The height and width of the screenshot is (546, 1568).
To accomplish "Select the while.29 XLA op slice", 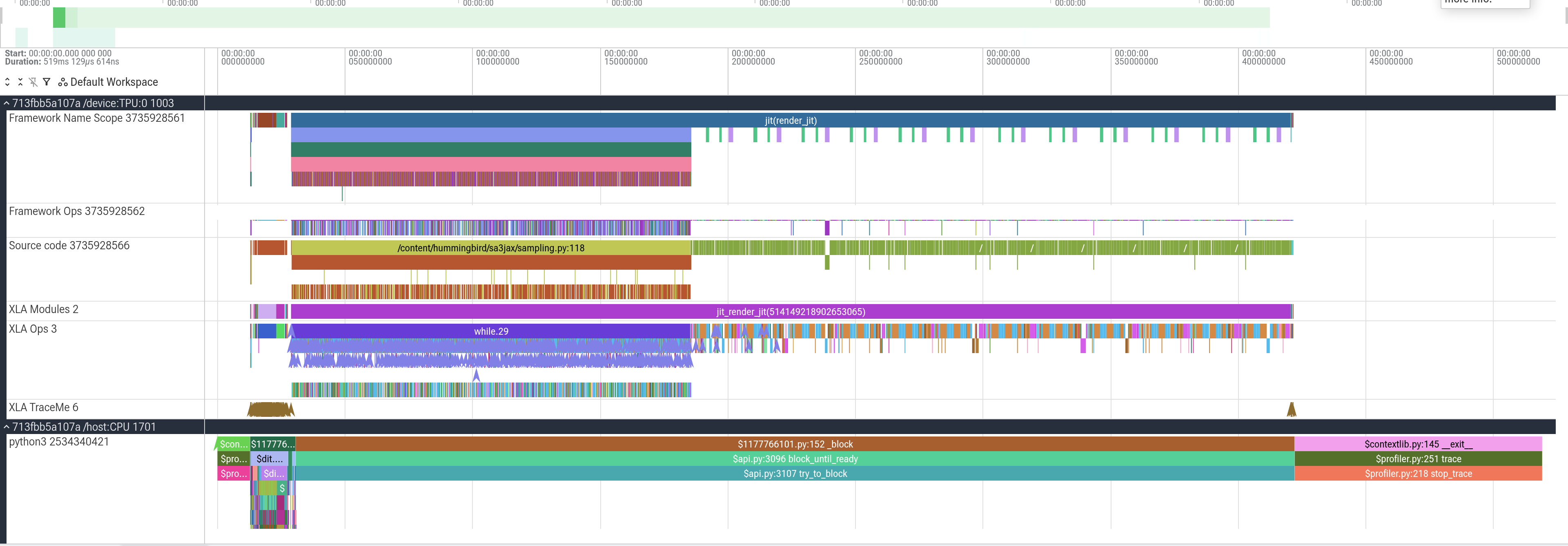I will tap(490, 331).
